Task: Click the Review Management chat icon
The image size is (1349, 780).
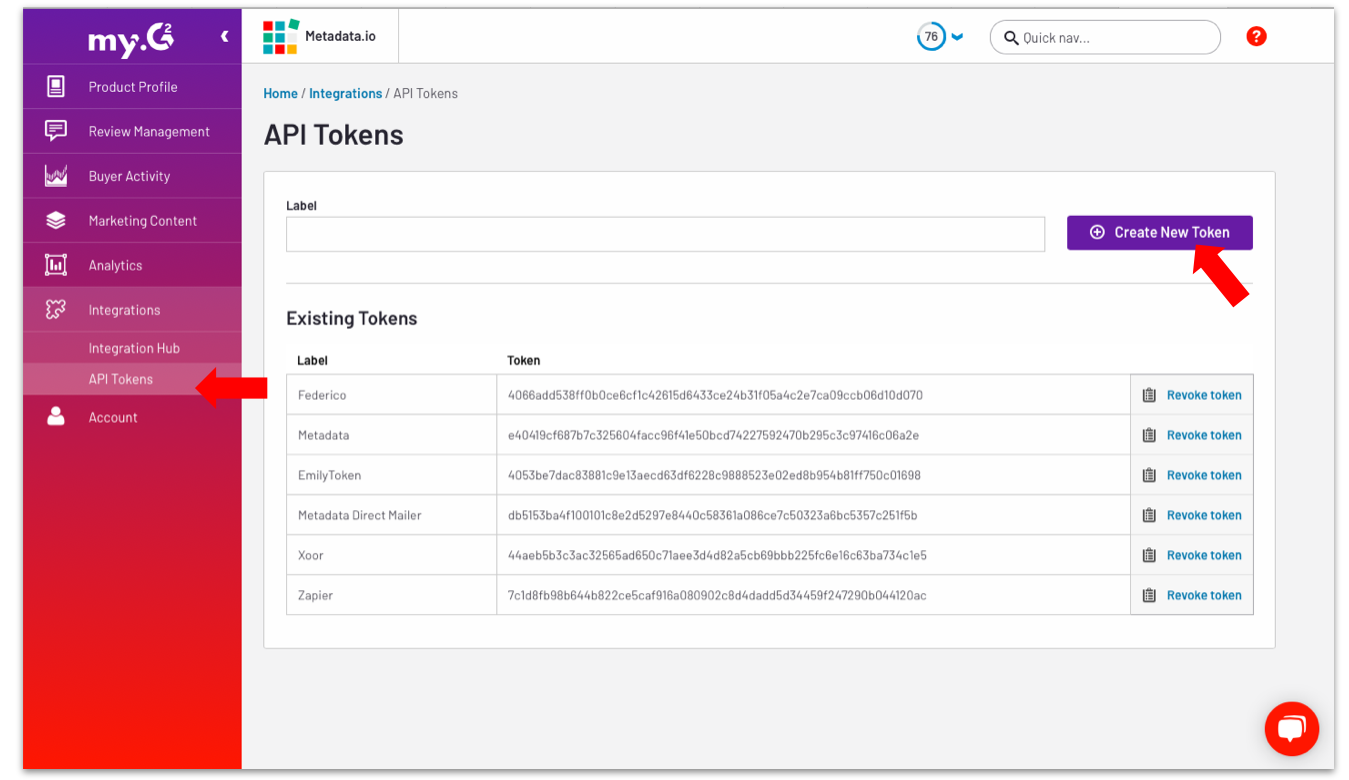Action: [x=56, y=131]
